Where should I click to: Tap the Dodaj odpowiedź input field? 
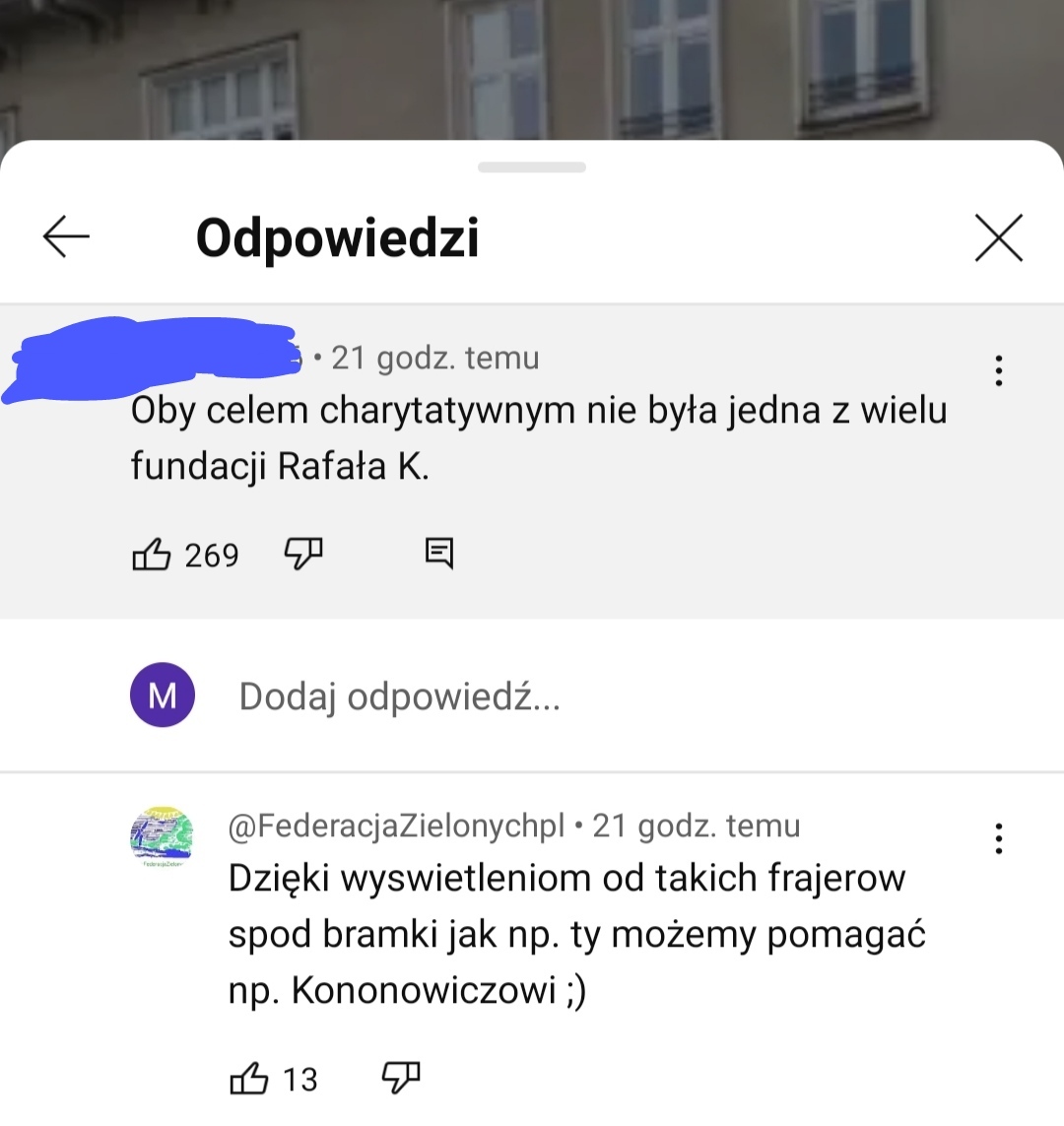pyautogui.click(x=574, y=695)
